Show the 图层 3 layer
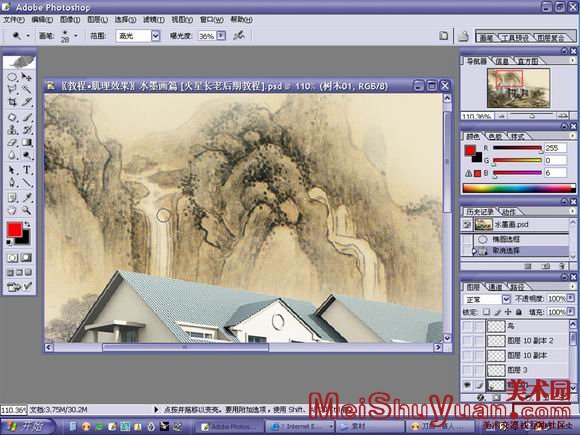The width and height of the screenshot is (580, 435). click(x=468, y=370)
